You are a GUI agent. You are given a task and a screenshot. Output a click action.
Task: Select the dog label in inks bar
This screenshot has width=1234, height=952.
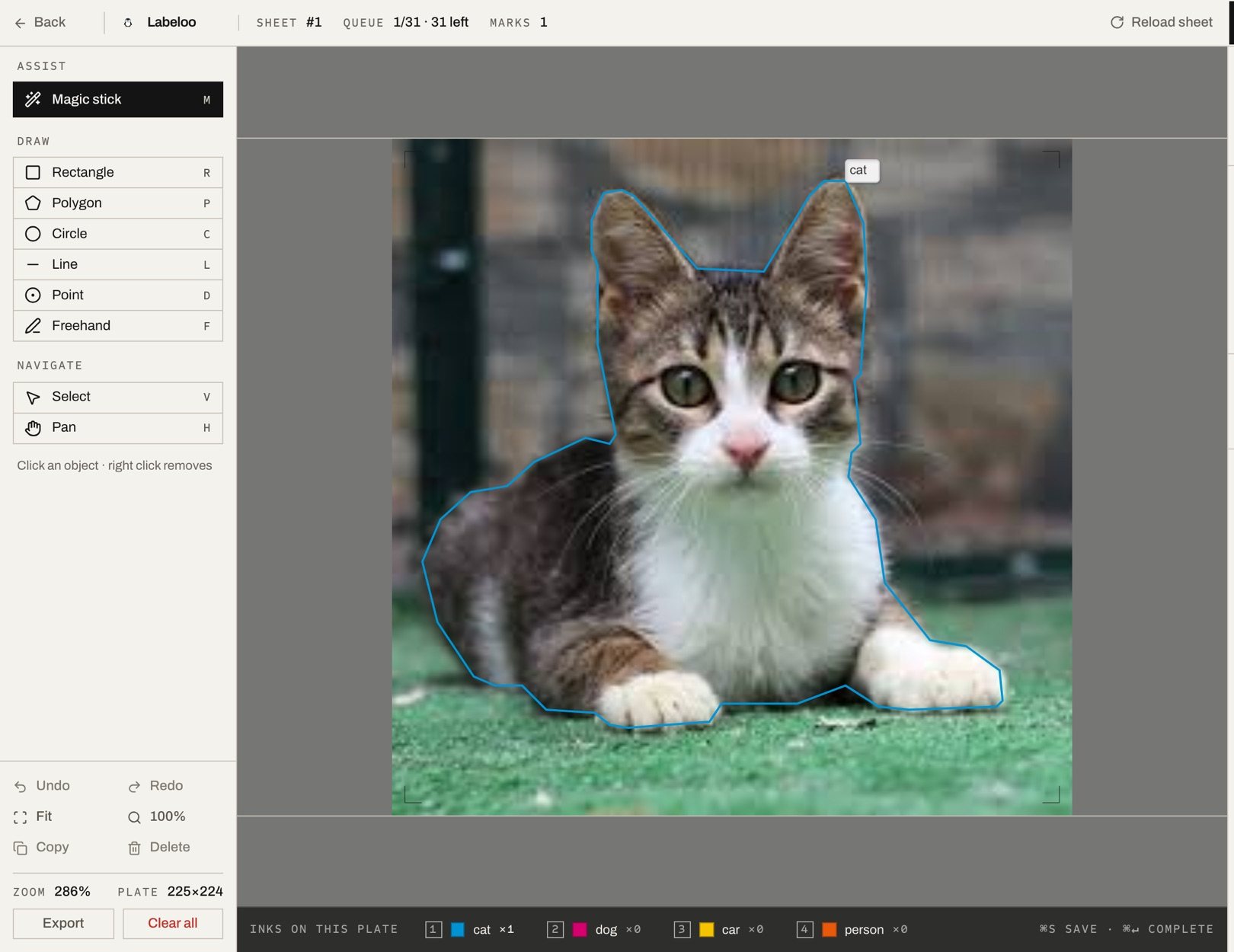click(606, 929)
